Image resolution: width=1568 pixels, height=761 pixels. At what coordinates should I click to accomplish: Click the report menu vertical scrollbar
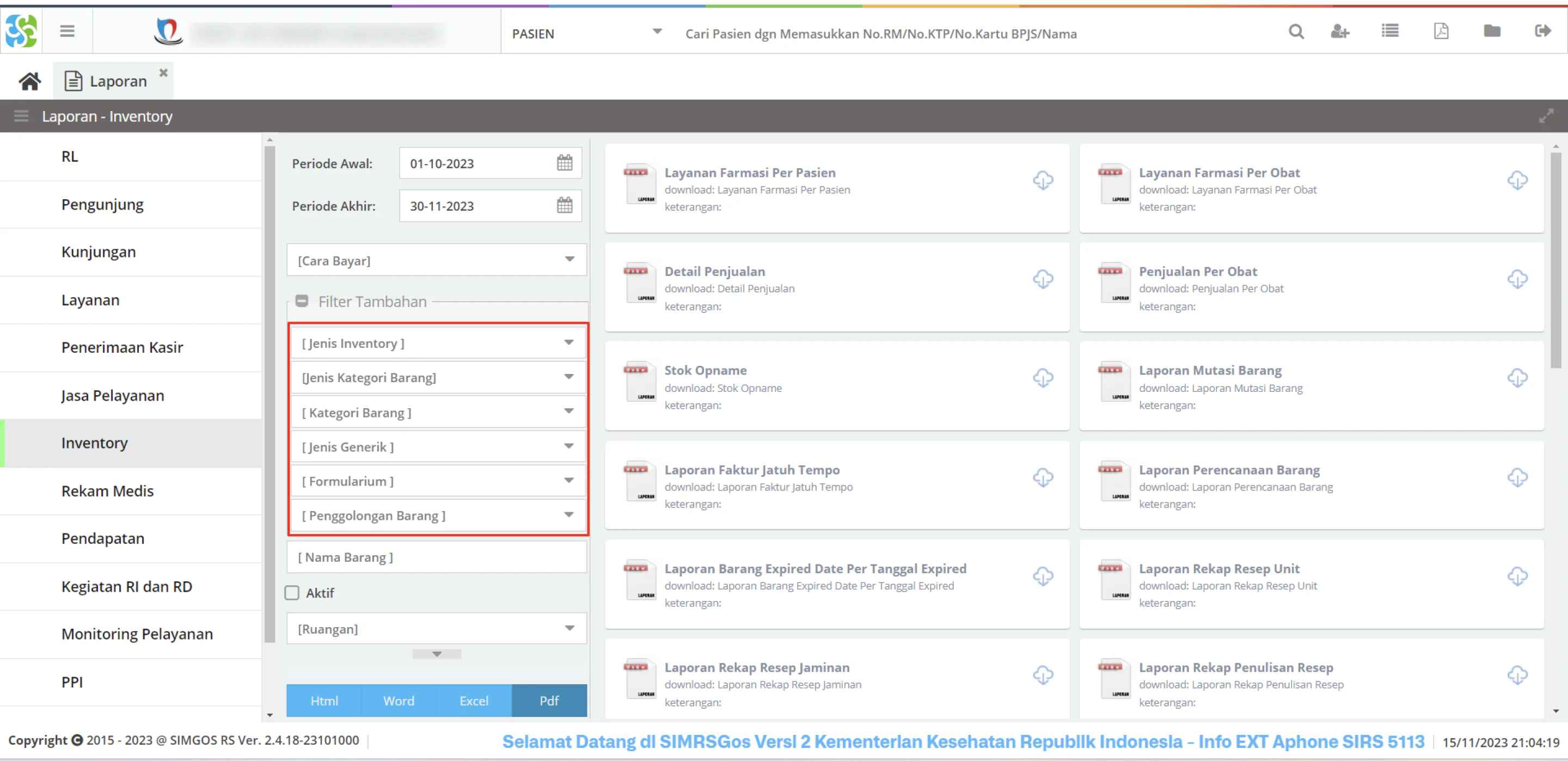point(269,394)
